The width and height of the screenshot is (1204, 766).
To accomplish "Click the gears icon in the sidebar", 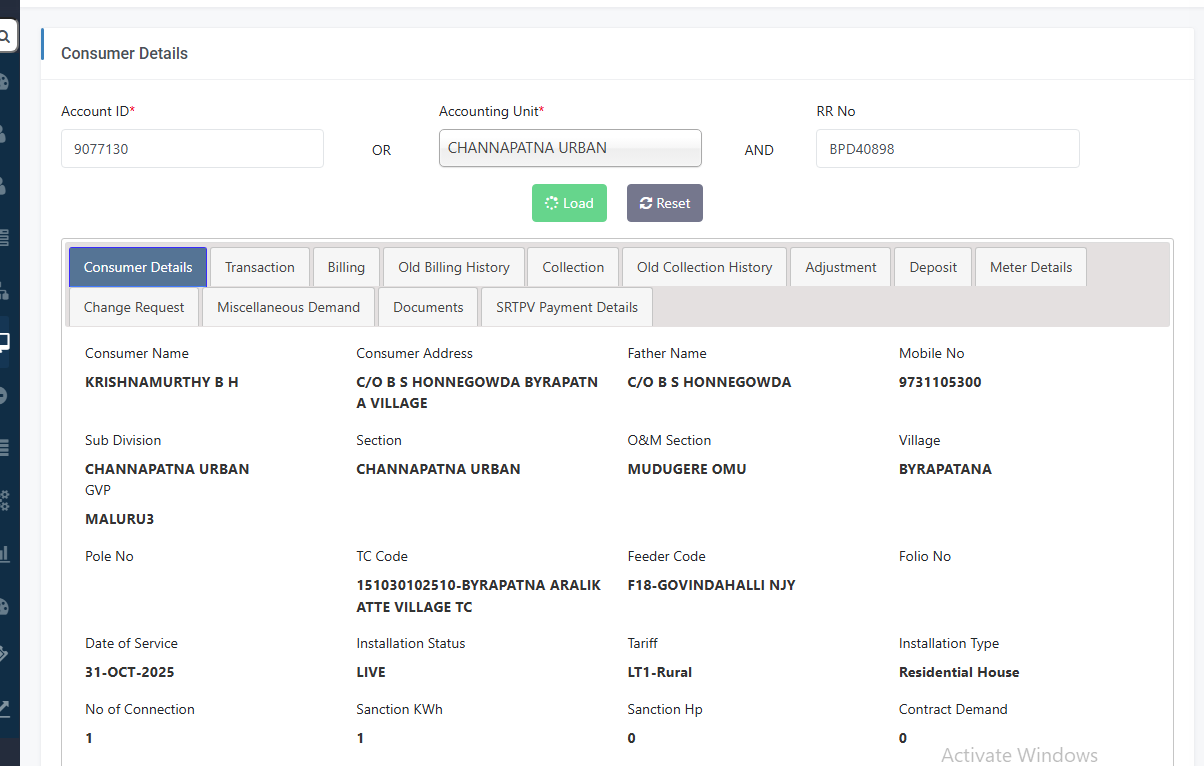I will (x=5, y=500).
